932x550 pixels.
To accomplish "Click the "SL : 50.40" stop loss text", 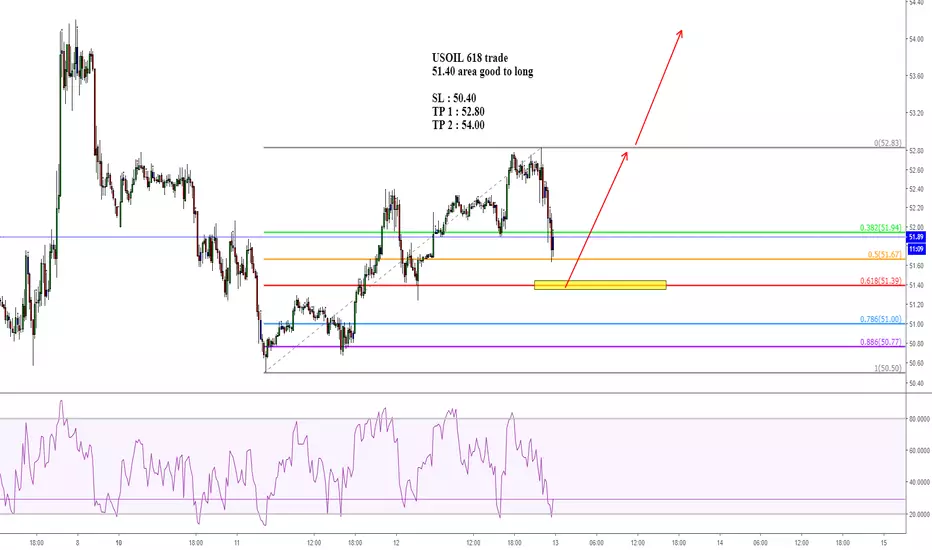I will (x=454, y=98).
